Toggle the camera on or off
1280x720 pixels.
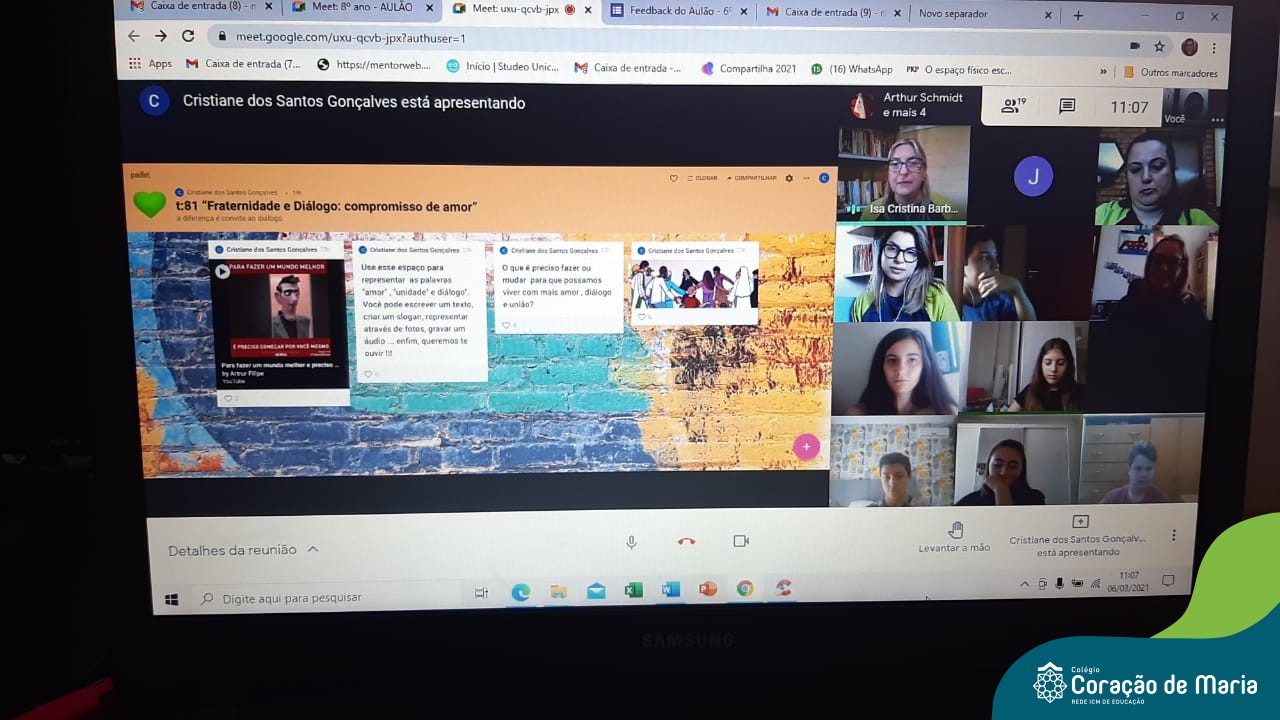click(741, 541)
